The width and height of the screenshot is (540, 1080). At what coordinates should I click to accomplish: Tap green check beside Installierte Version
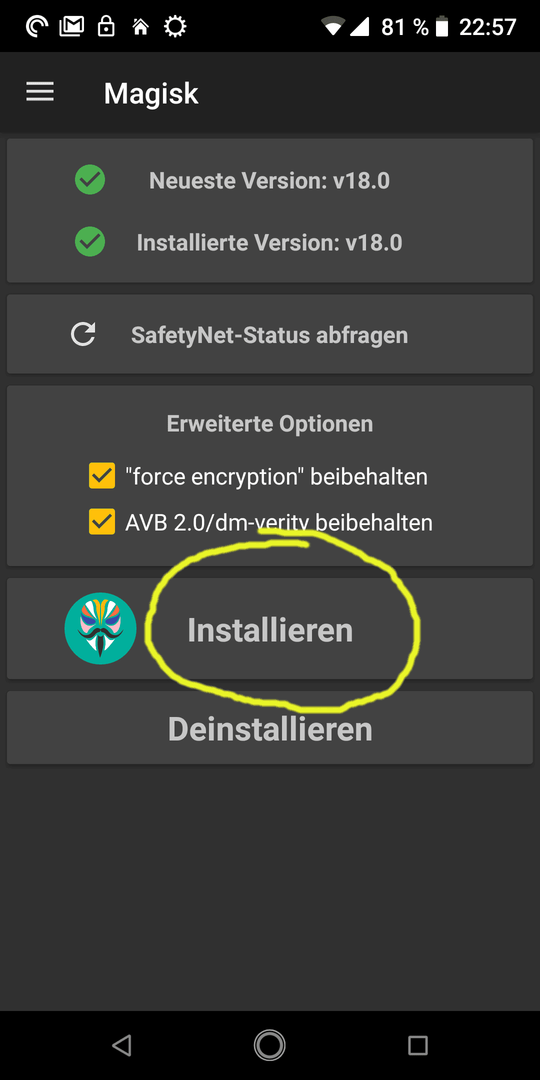pos(90,242)
